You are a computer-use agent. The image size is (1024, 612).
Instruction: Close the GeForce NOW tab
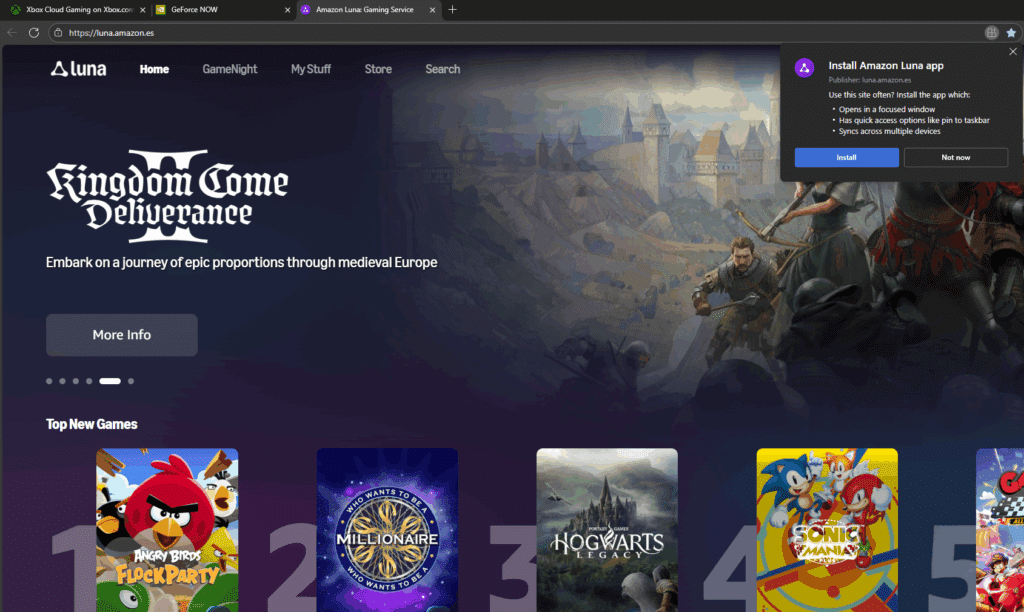(x=287, y=10)
